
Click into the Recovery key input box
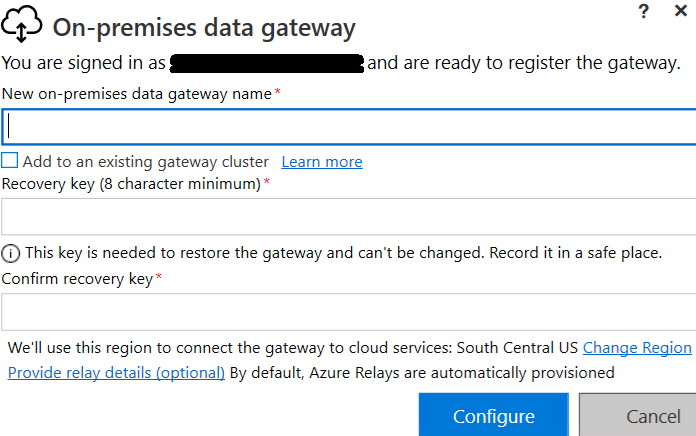coord(348,217)
